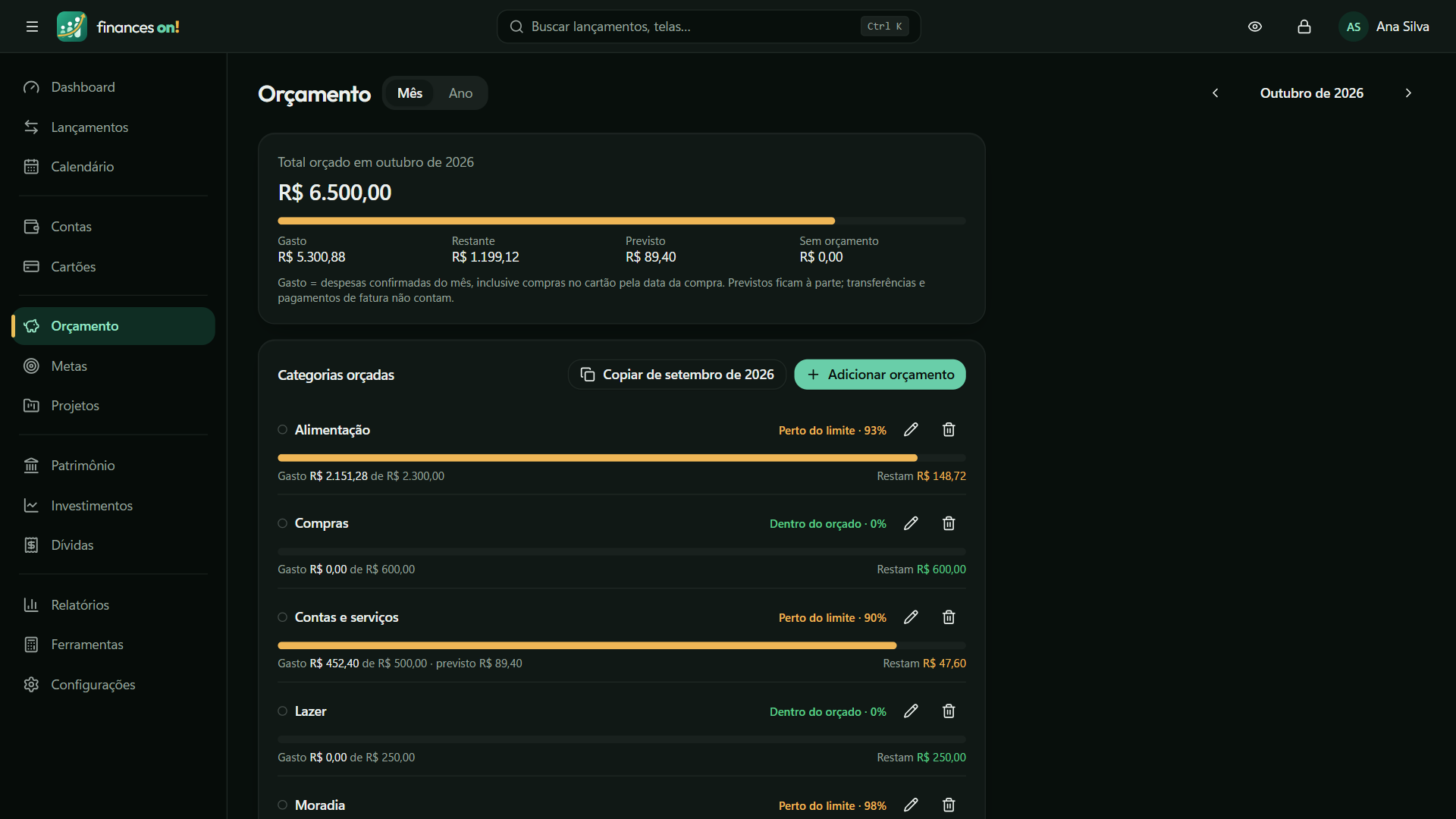1456x819 pixels.
Task: Go to previous month chevron
Action: click(1216, 93)
